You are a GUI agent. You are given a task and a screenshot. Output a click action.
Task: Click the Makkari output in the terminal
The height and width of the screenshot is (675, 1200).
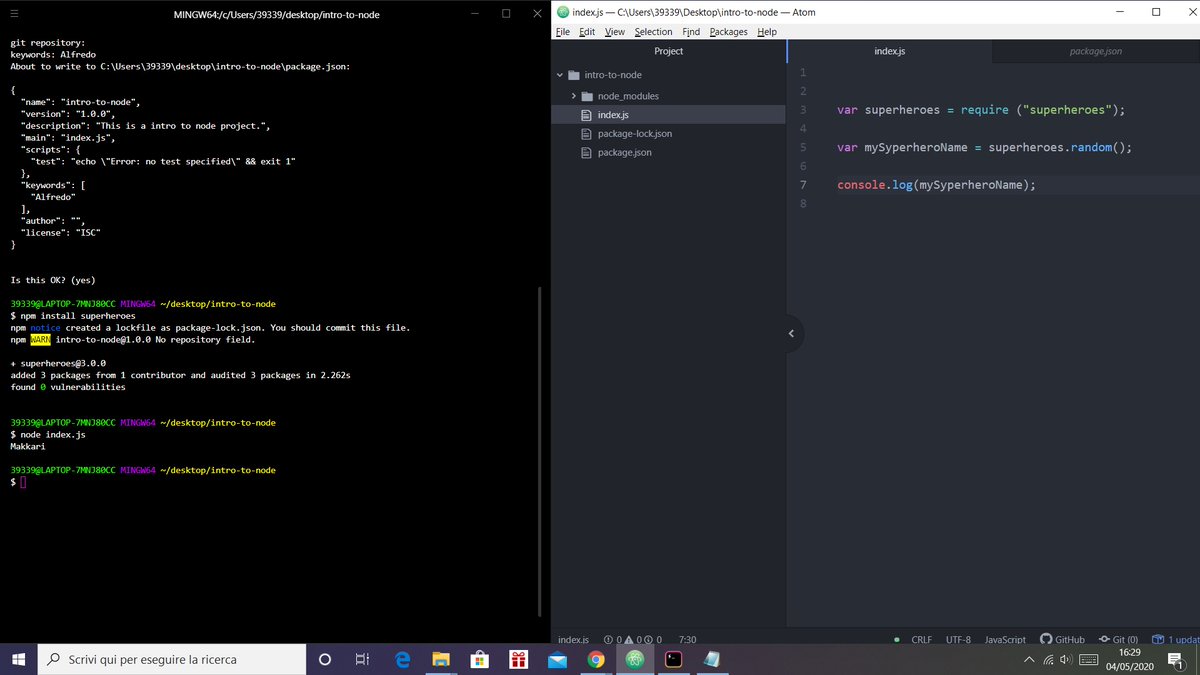click(28, 447)
